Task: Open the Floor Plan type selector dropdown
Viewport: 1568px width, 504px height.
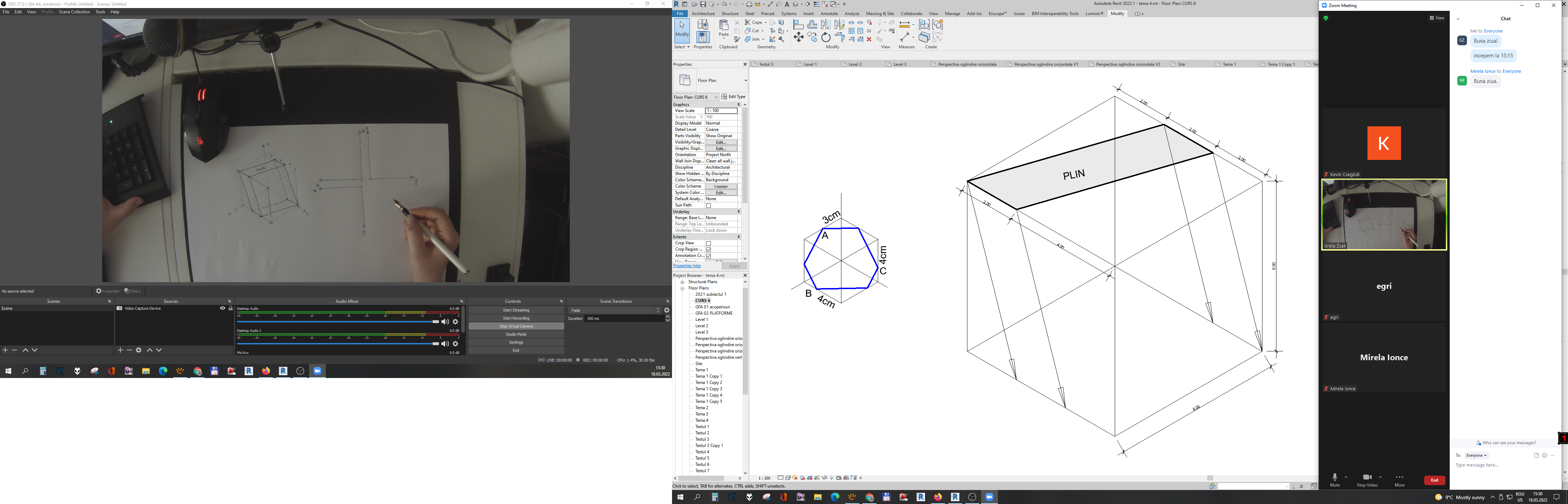Action: pos(744,80)
